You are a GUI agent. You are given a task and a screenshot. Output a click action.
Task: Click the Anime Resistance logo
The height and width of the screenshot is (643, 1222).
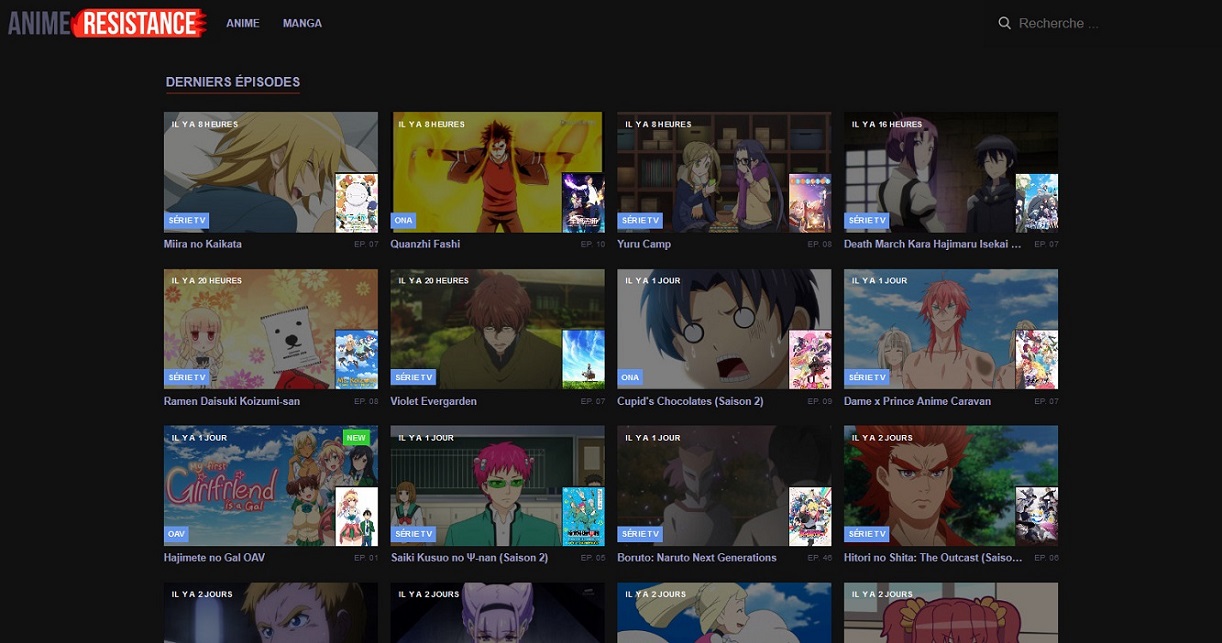(x=107, y=22)
